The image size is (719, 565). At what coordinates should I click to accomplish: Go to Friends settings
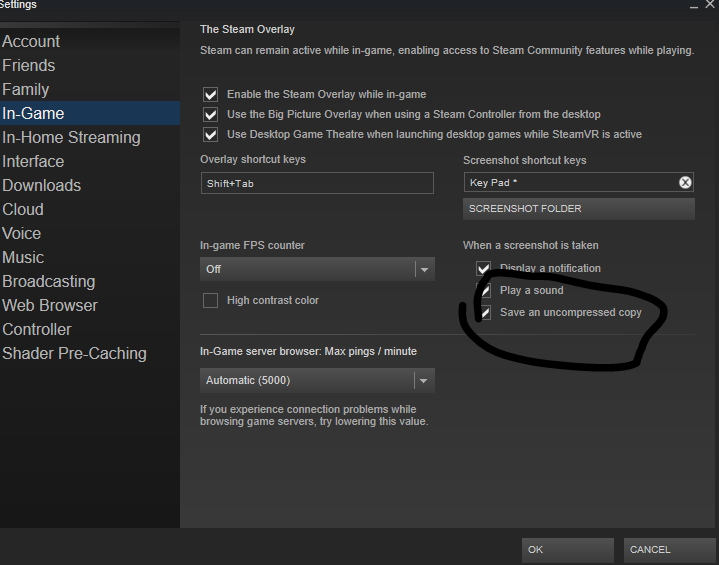[90, 65]
